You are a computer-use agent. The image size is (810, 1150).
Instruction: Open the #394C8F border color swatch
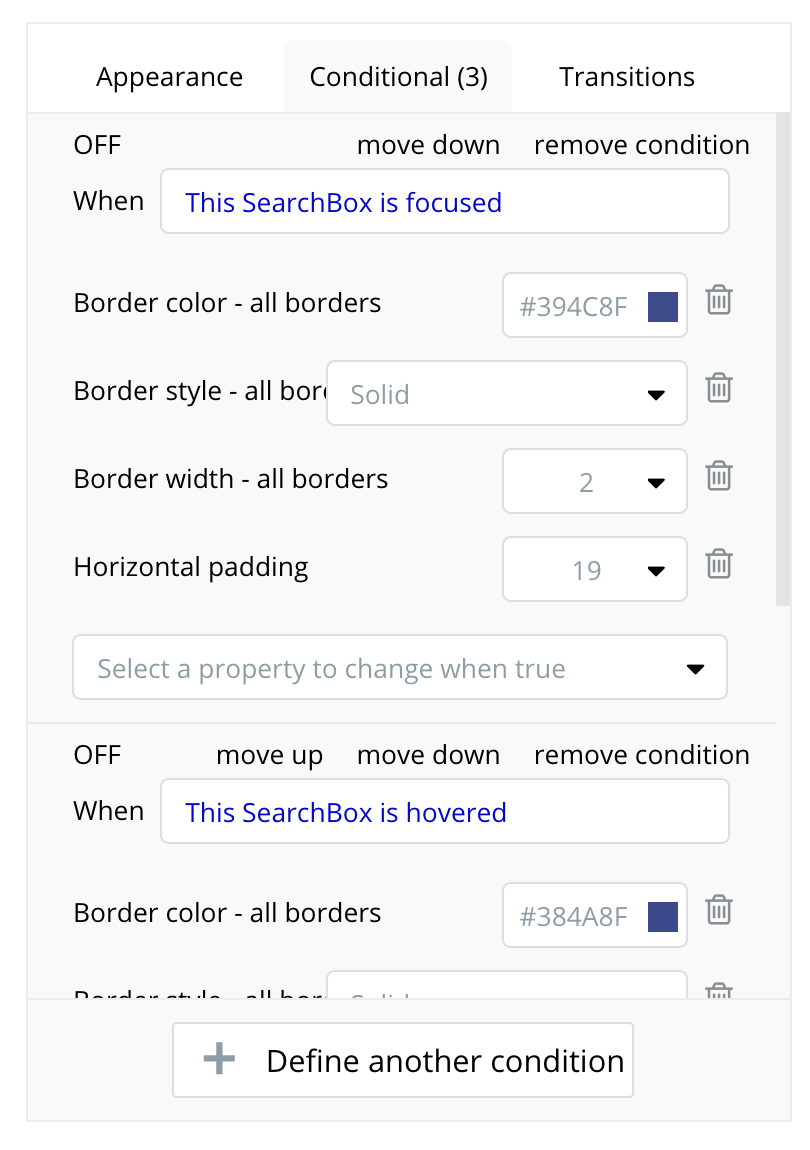point(663,307)
